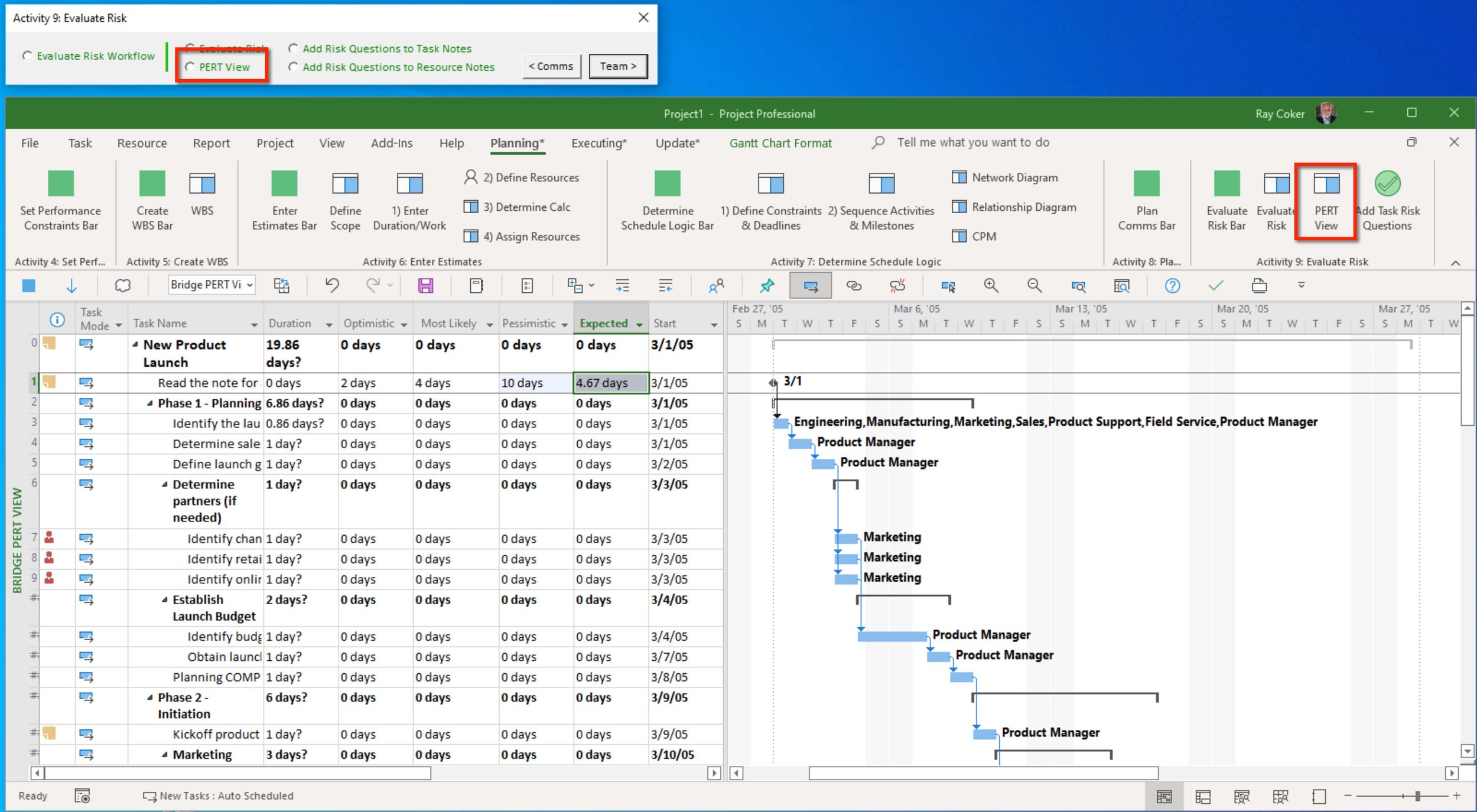Click the purple Save icon in toolbar

tap(425, 286)
